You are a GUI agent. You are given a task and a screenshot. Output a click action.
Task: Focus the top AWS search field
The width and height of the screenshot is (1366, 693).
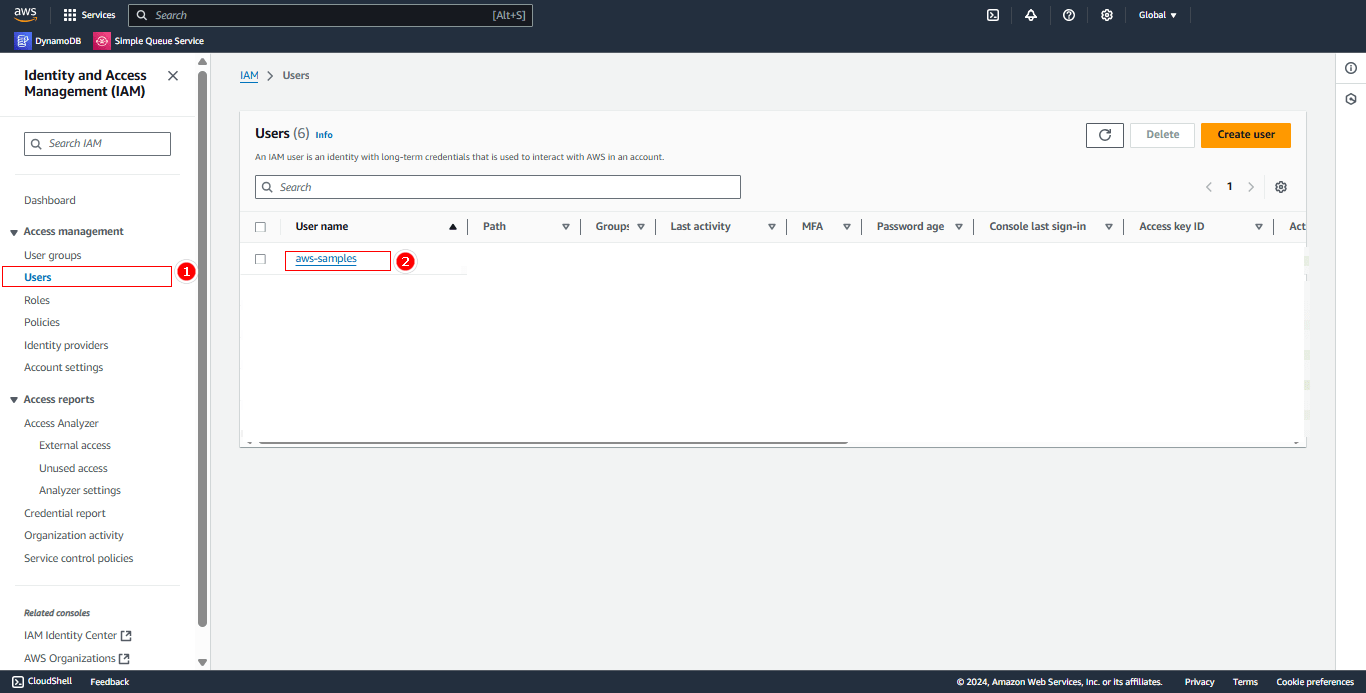tap(330, 15)
